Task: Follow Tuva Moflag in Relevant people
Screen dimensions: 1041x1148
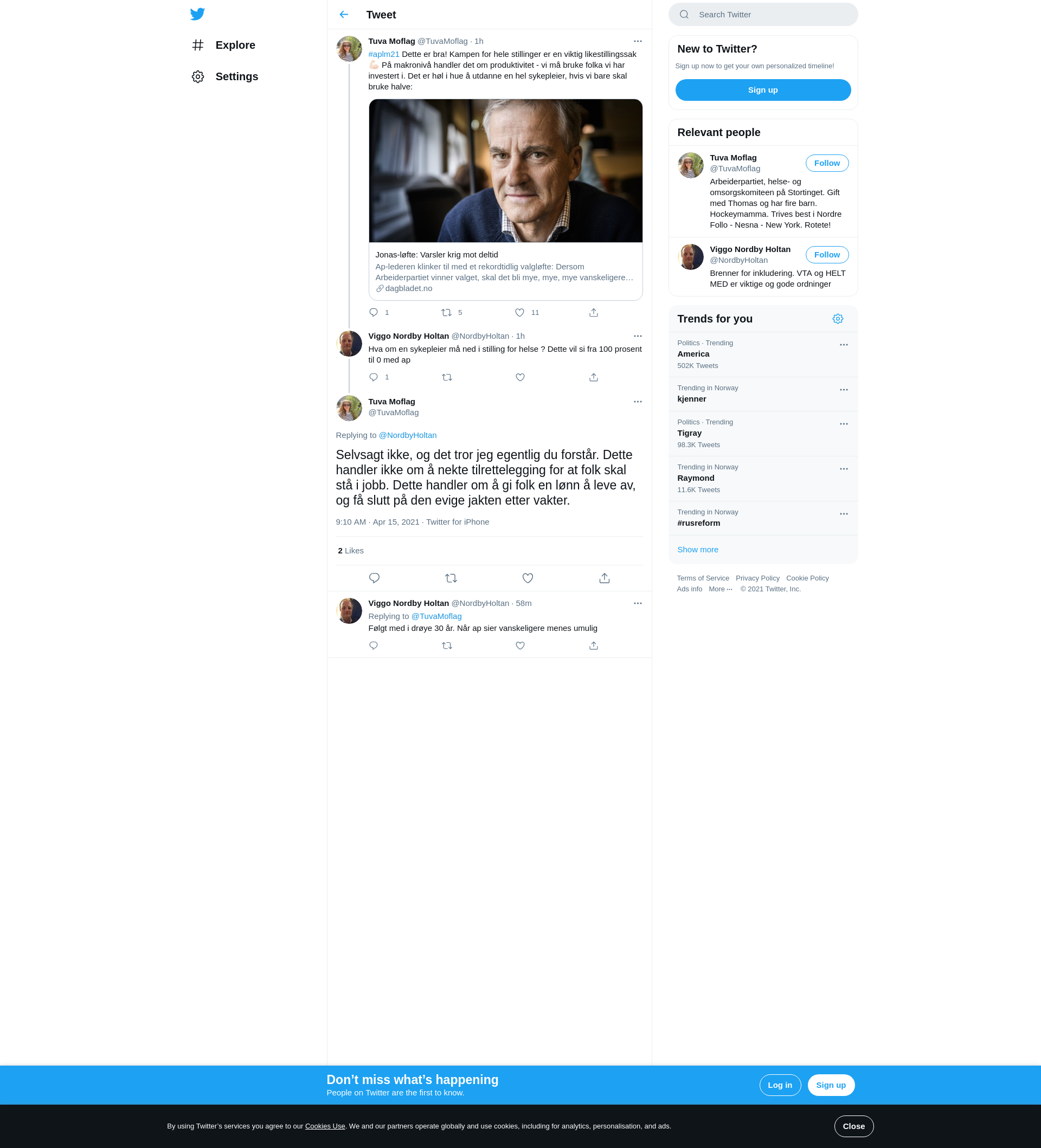Action: (x=827, y=163)
